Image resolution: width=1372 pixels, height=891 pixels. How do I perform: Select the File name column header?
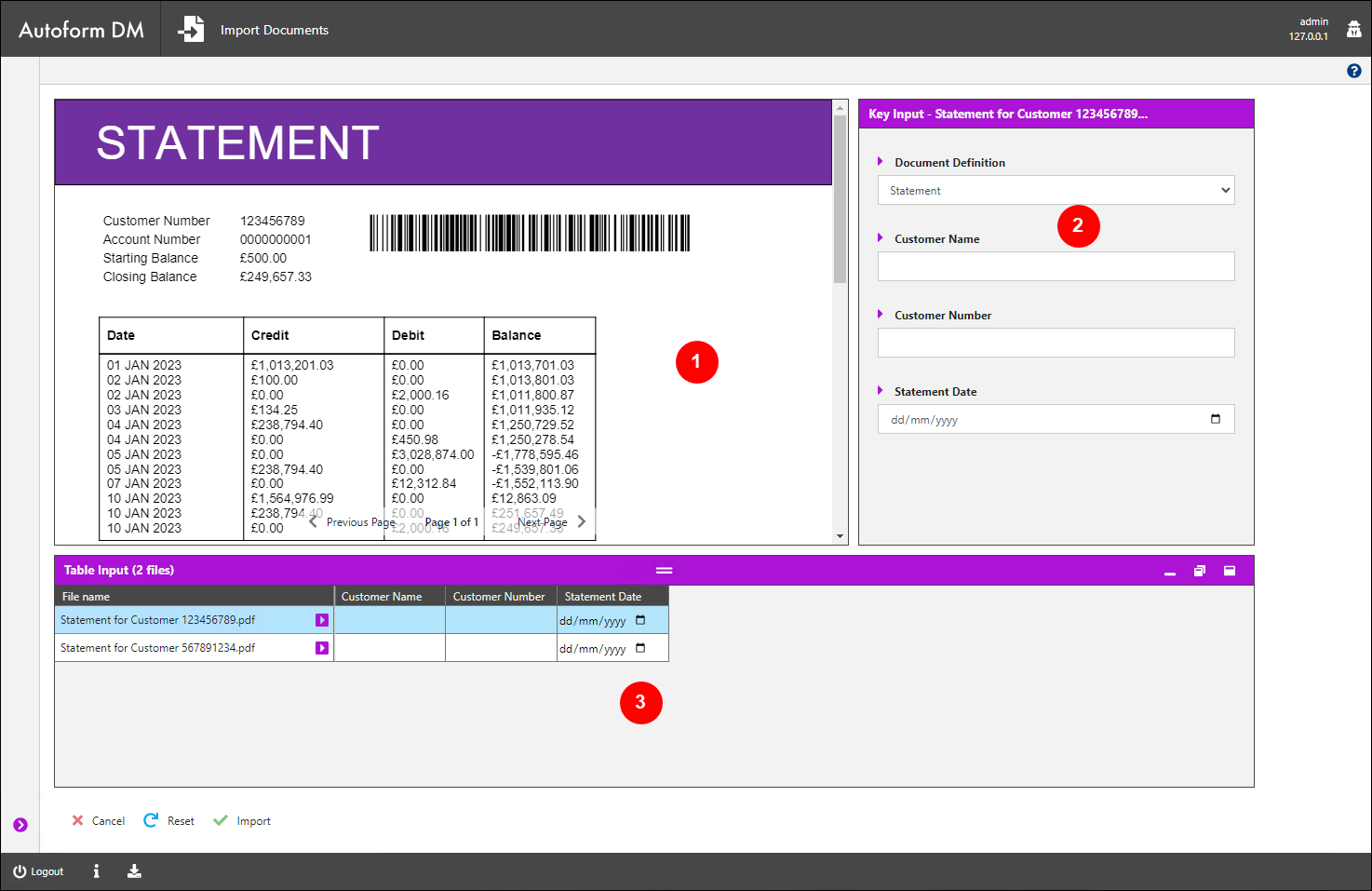194,597
